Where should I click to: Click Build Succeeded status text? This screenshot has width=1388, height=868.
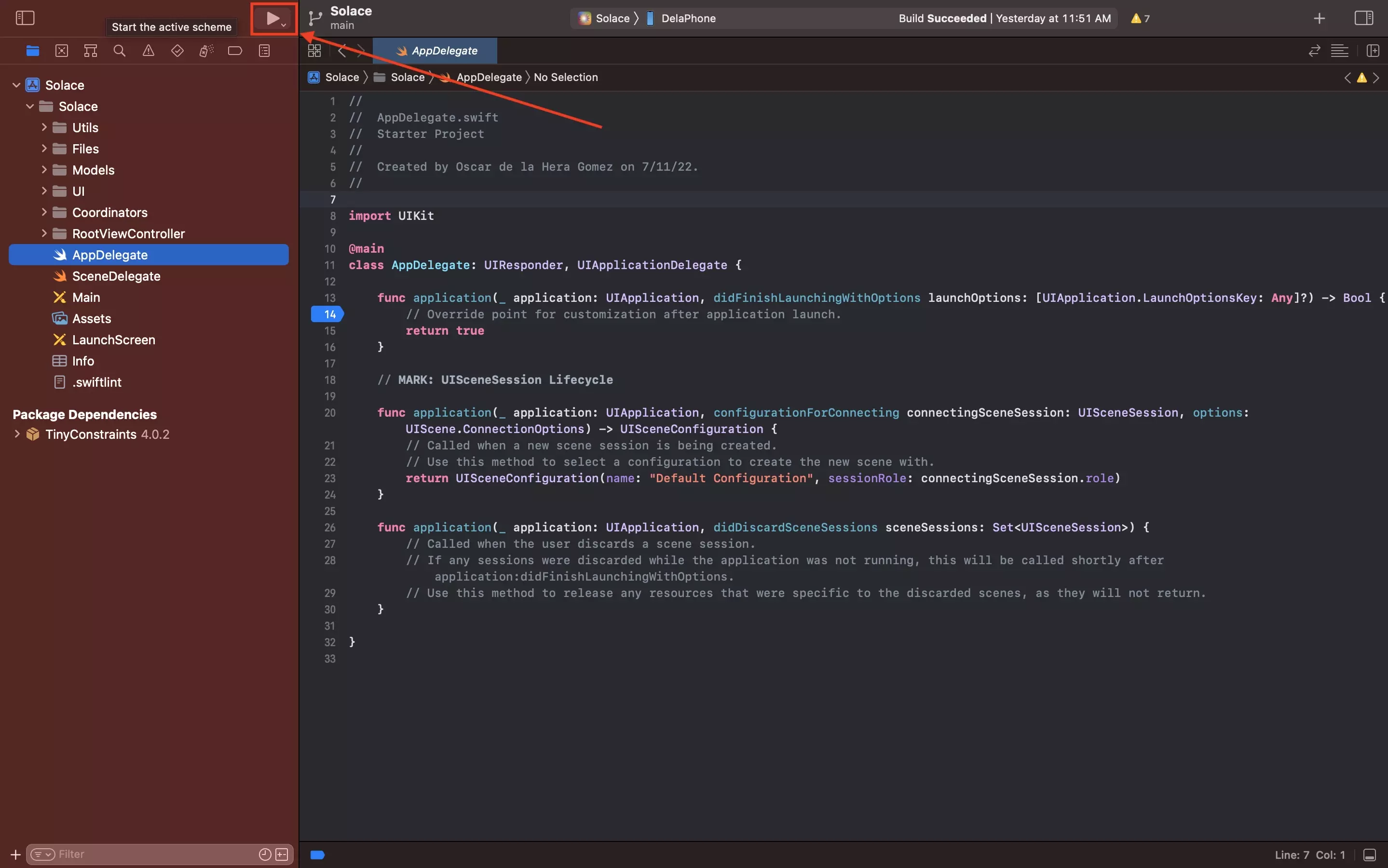click(942, 18)
